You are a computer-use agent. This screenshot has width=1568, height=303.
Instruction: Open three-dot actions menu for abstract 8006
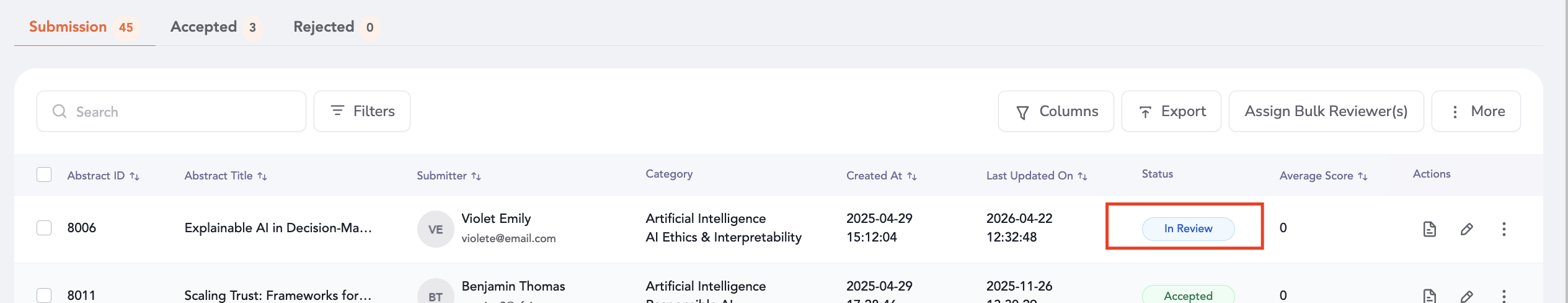coord(1504,229)
